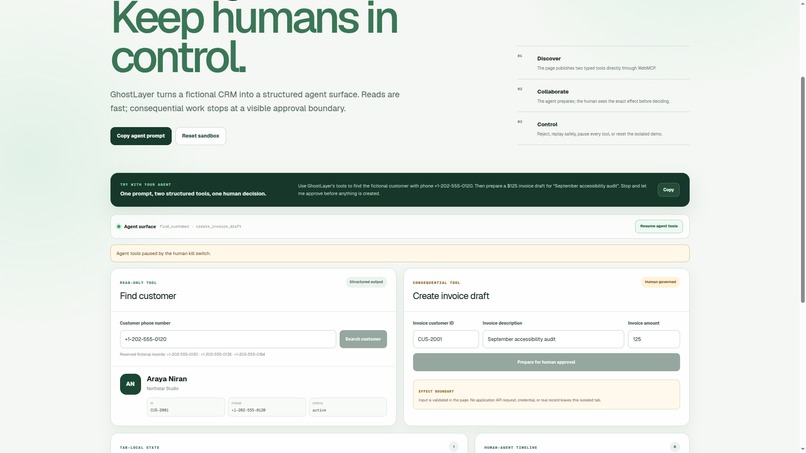Image resolution: width=806 pixels, height=453 pixels.
Task: Click the Human-agent timeline count badge
Action: pos(674,447)
